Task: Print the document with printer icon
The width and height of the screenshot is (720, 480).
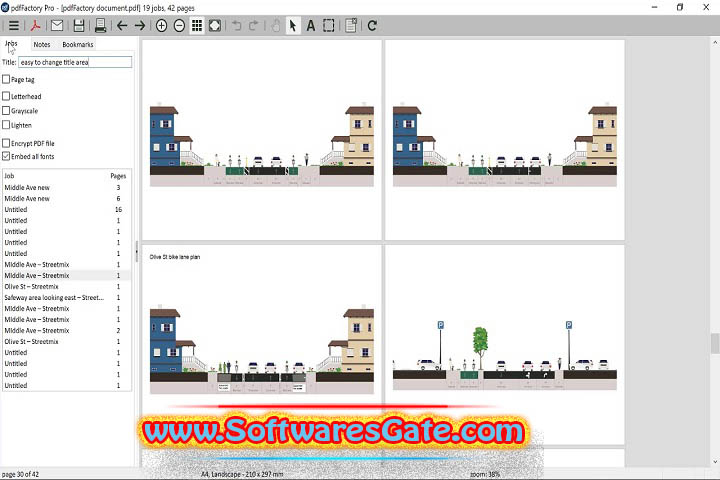Action: (x=101, y=26)
